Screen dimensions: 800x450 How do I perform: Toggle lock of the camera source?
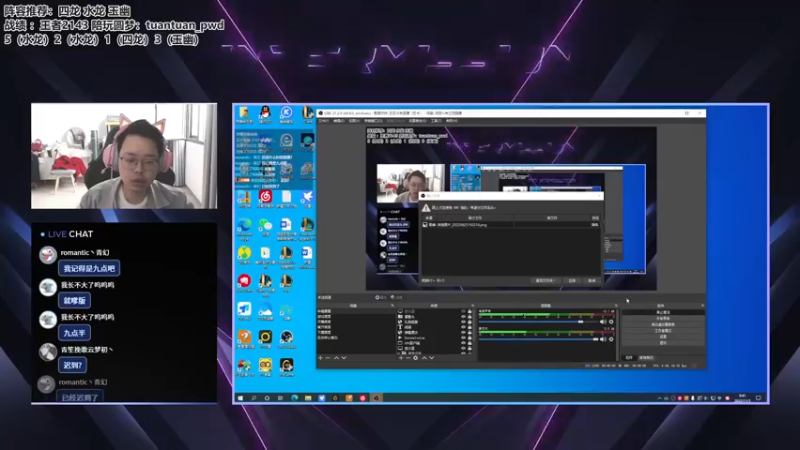(469, 316)
